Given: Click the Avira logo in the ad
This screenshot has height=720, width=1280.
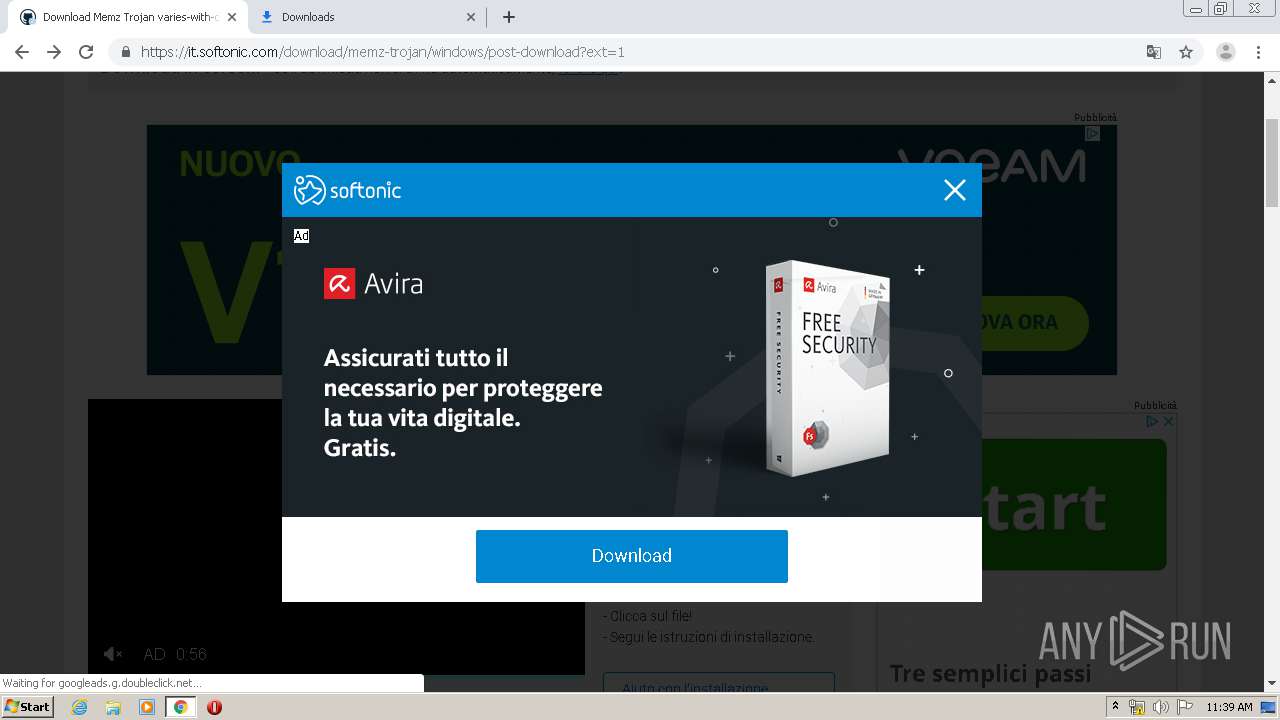Looking at the screenshot, I should (x=373, y=284).
